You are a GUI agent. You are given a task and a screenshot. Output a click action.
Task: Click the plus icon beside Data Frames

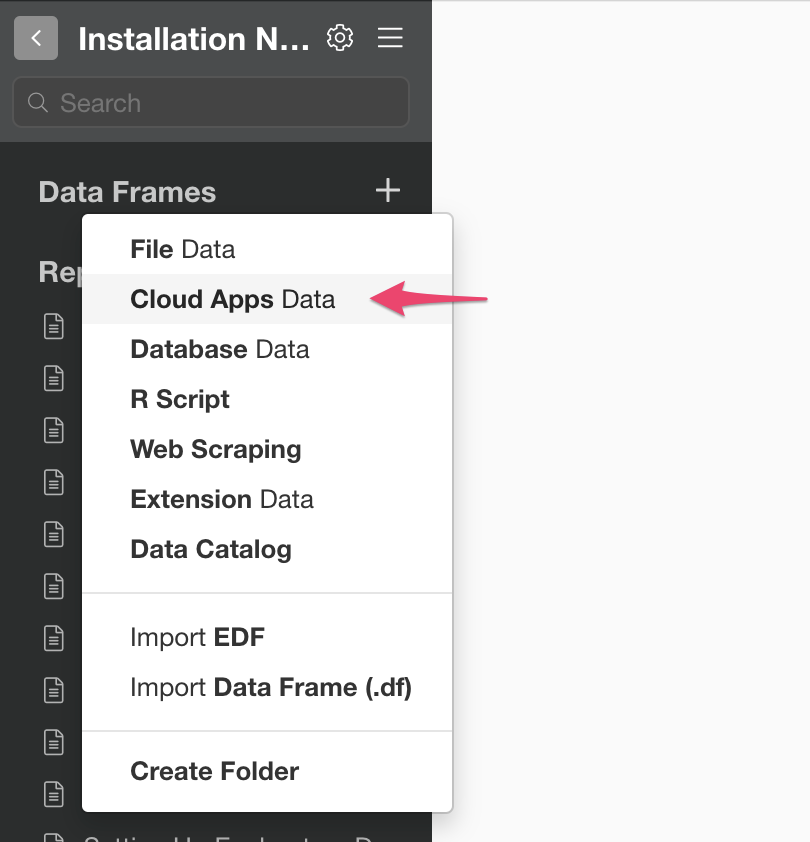(x=387, y=190)
